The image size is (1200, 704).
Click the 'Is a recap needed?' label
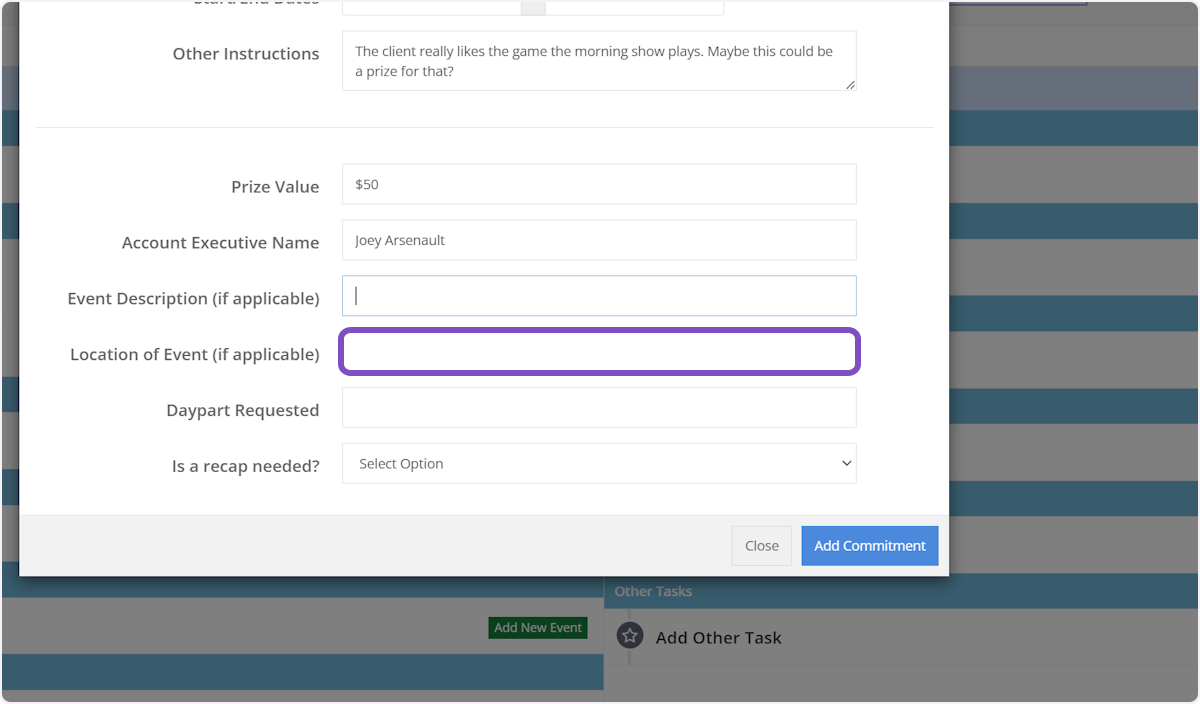(x=245, y=466)
